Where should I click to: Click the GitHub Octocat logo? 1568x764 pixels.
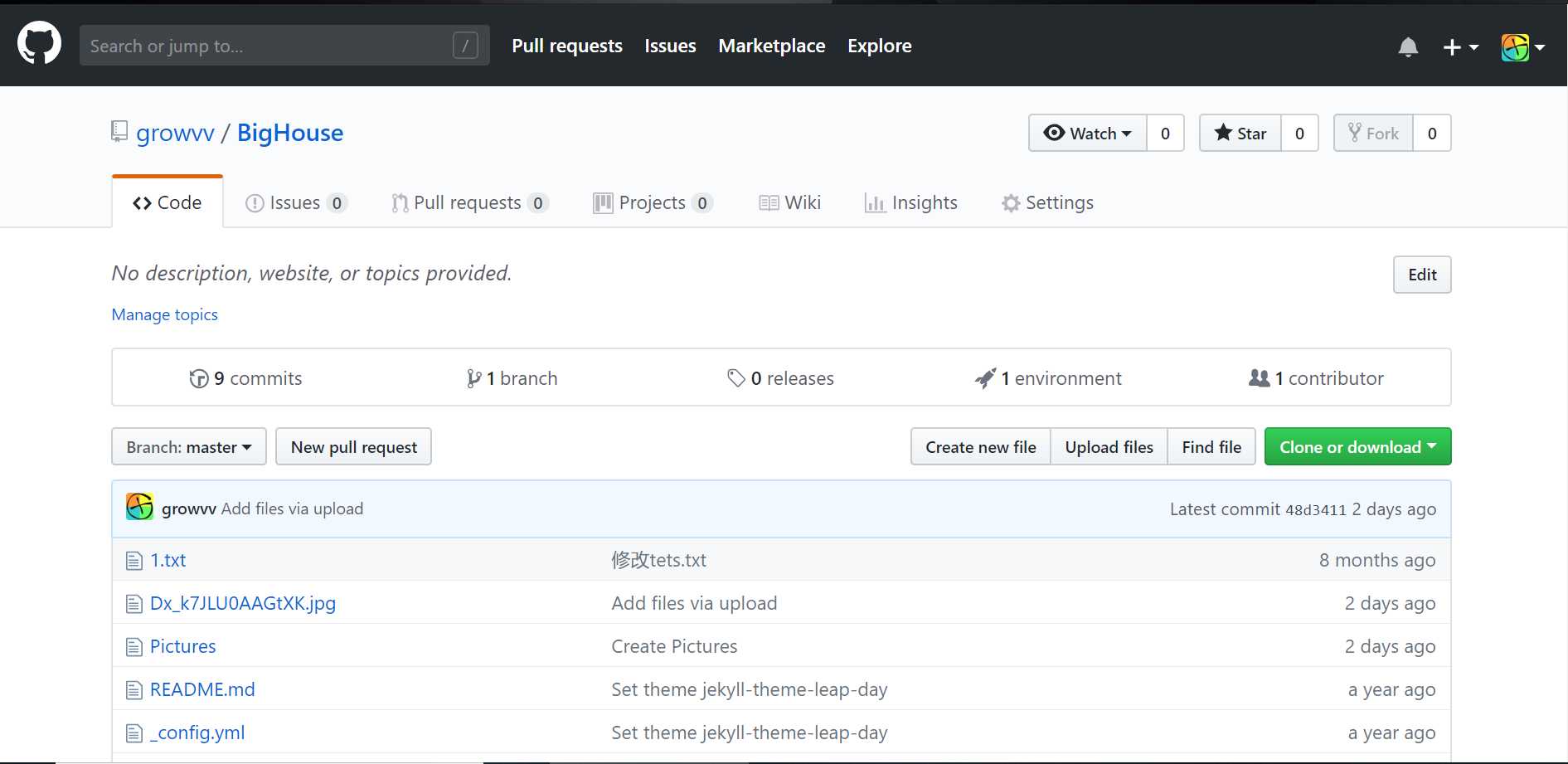click(39, 44)
